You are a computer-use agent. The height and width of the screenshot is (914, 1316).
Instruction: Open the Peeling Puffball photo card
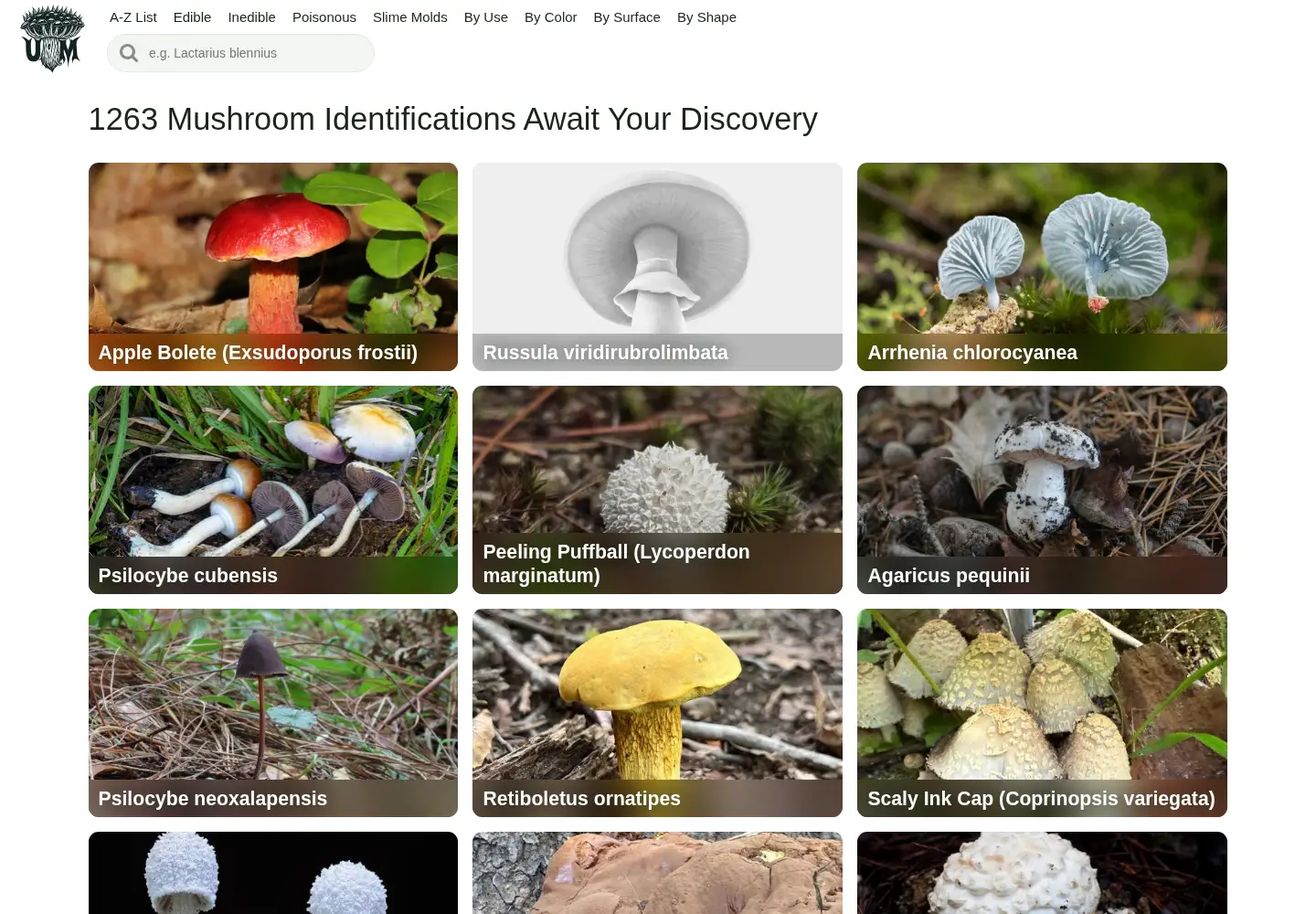657,490
